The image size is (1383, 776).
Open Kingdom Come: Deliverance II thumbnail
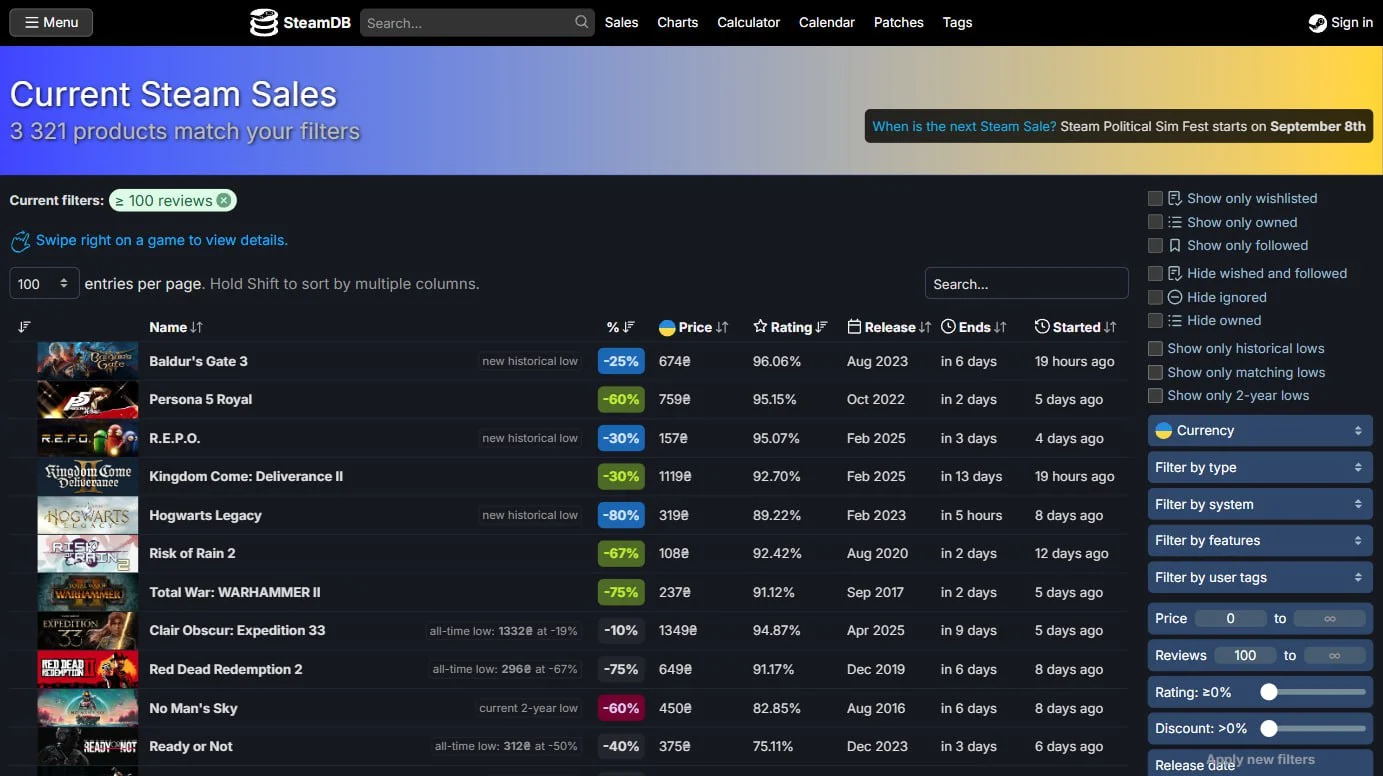[x=88, y=477]
